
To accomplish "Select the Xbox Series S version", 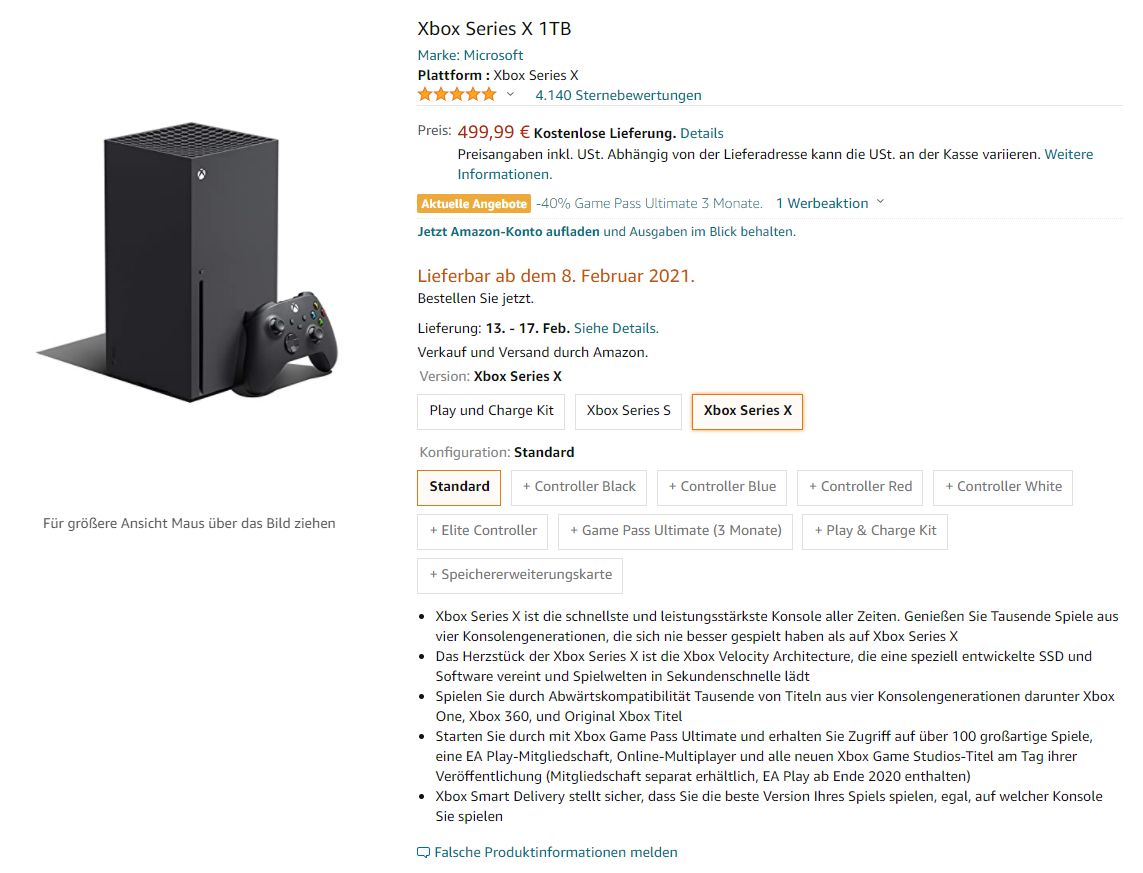I will click(x=628, y=411).
